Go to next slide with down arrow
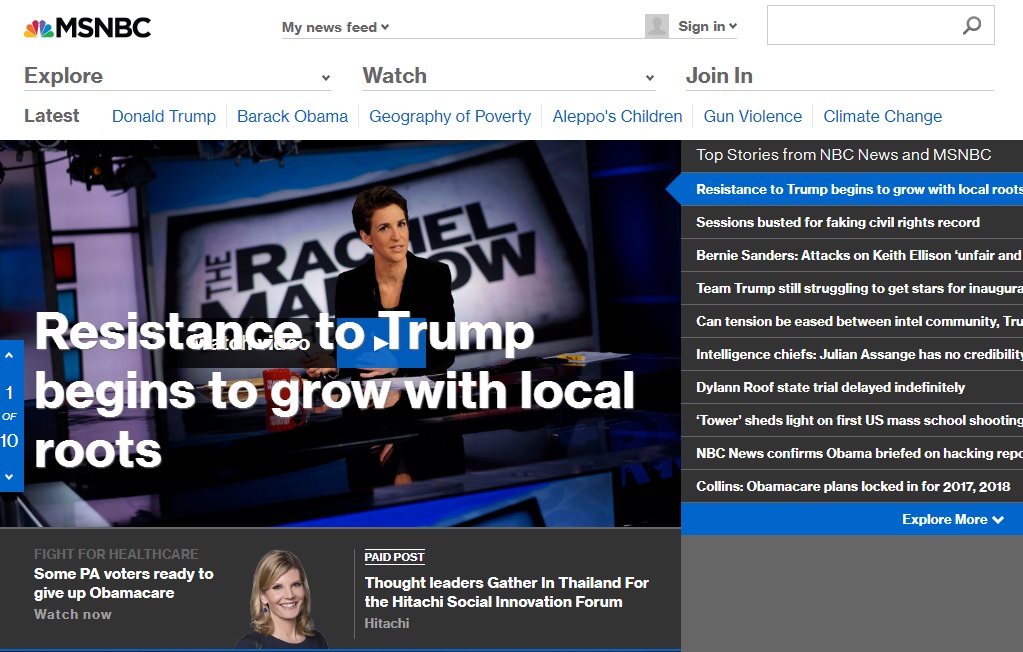Screen dimensions: 1023x652 9,477
